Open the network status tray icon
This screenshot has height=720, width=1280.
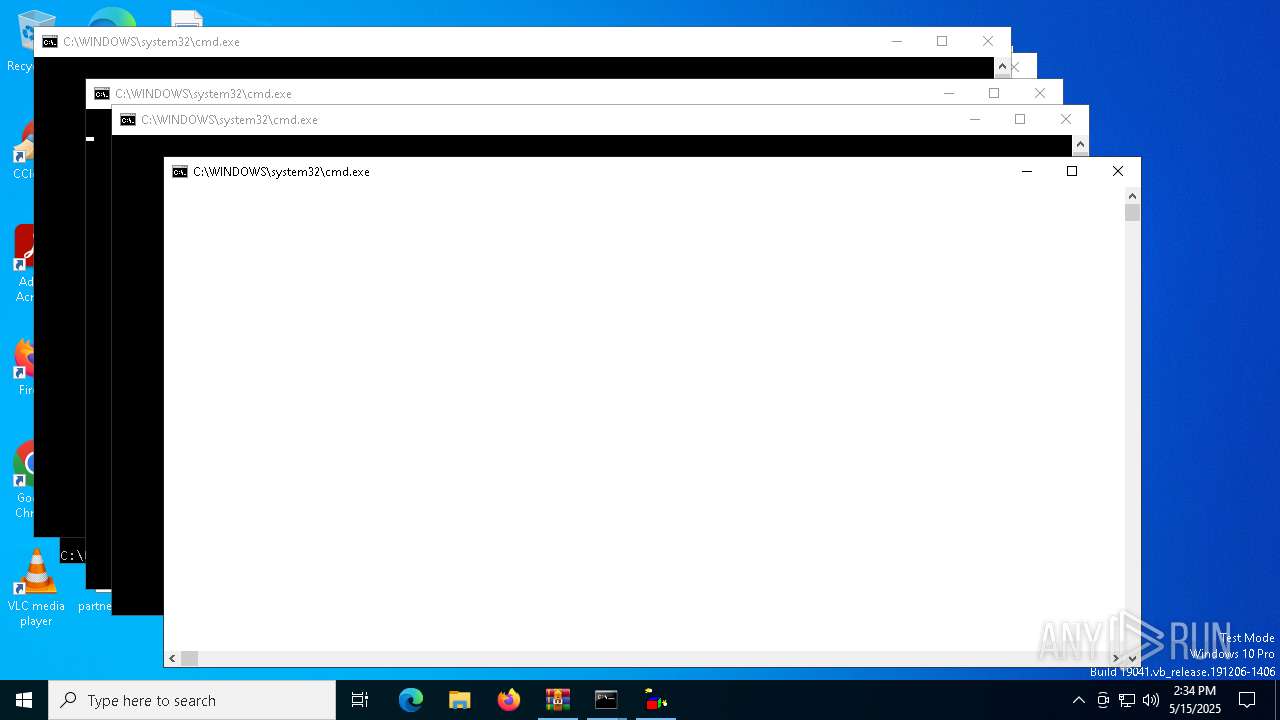click(1127, 700)
